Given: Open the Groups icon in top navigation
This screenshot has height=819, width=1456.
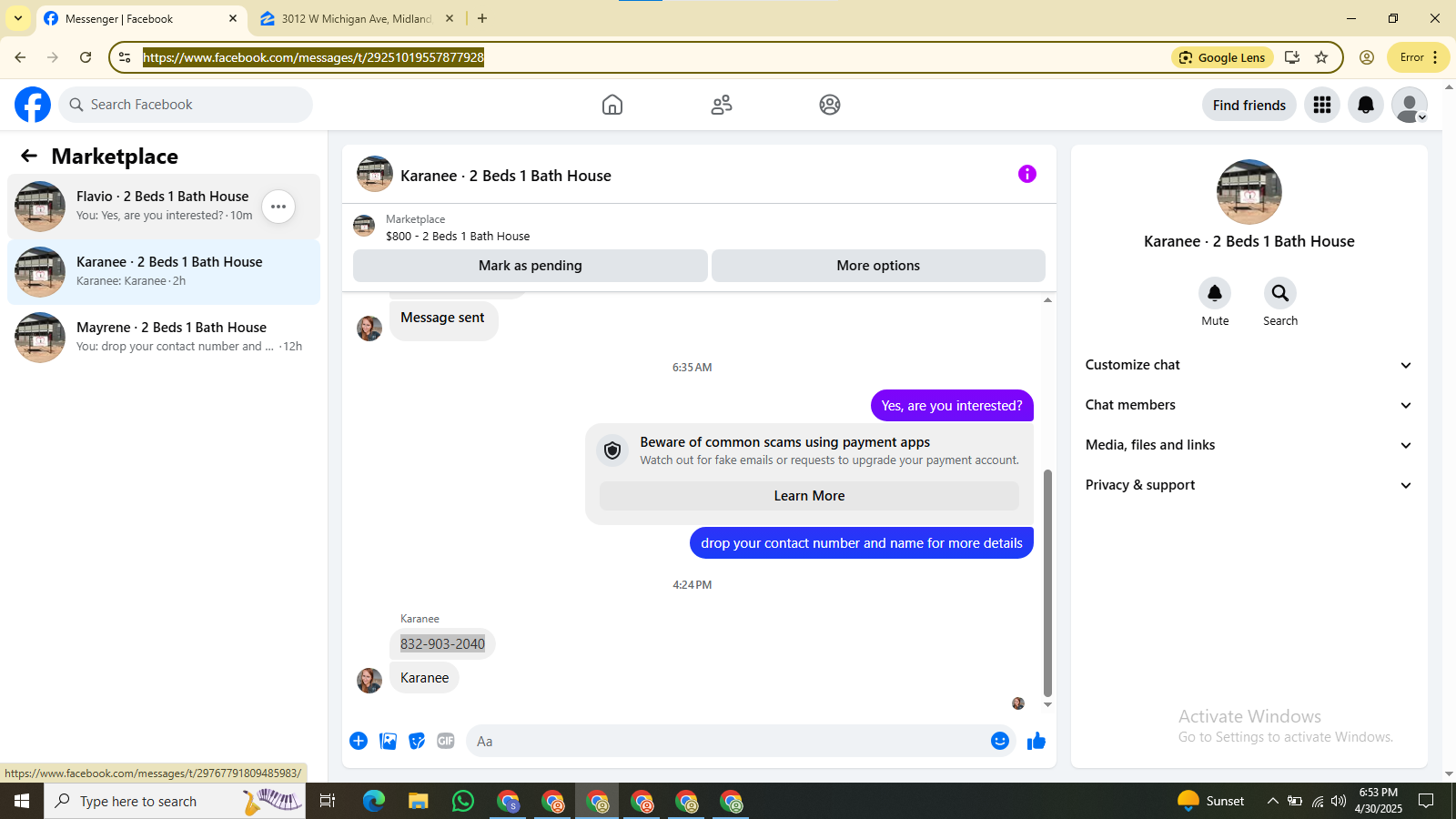Looking at the screenshot, I should 830,105.
